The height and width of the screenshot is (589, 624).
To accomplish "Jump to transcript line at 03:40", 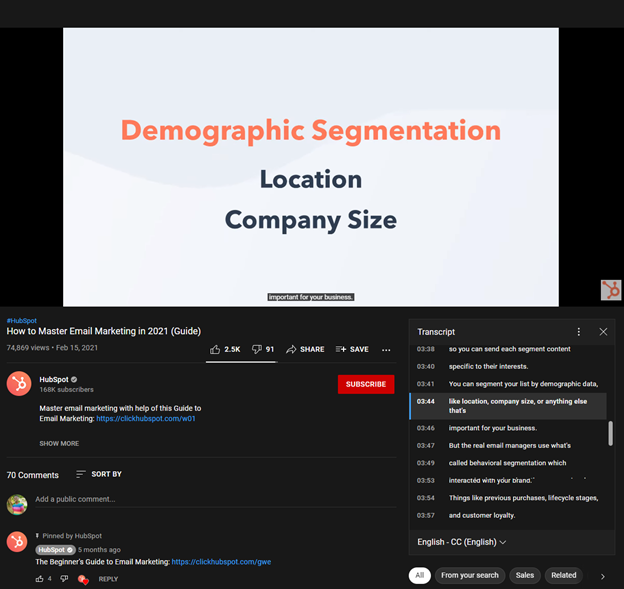I will (x=508, y=367).
